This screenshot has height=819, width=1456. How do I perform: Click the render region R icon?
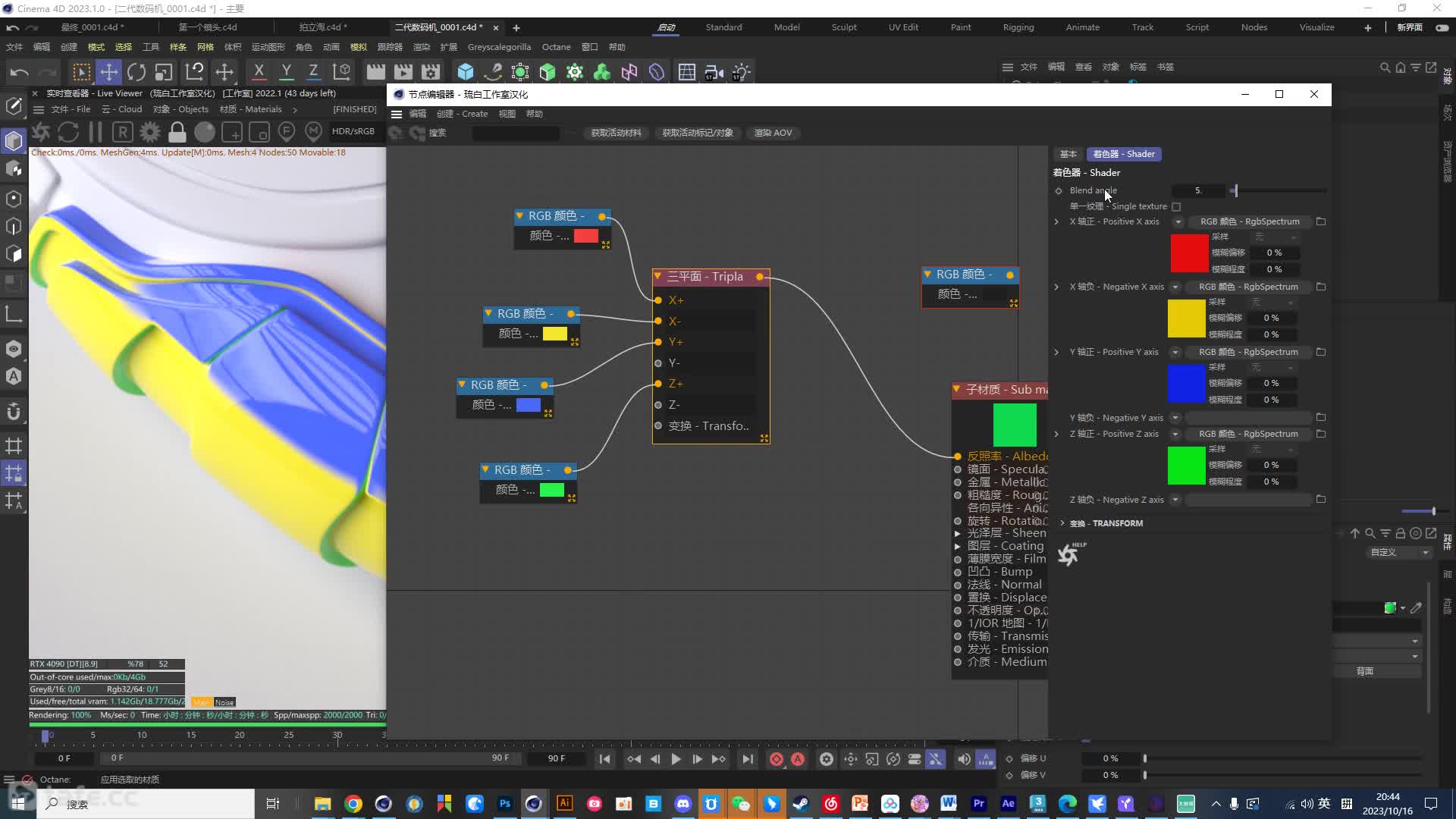tap(123, 132)
